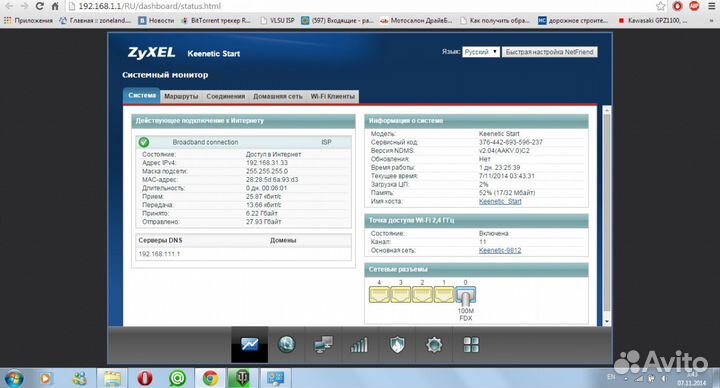This screenshot has width=720, height=388.
Task: Open the applications grid icon
Action: pyautogui.click(x=471, y=344)
